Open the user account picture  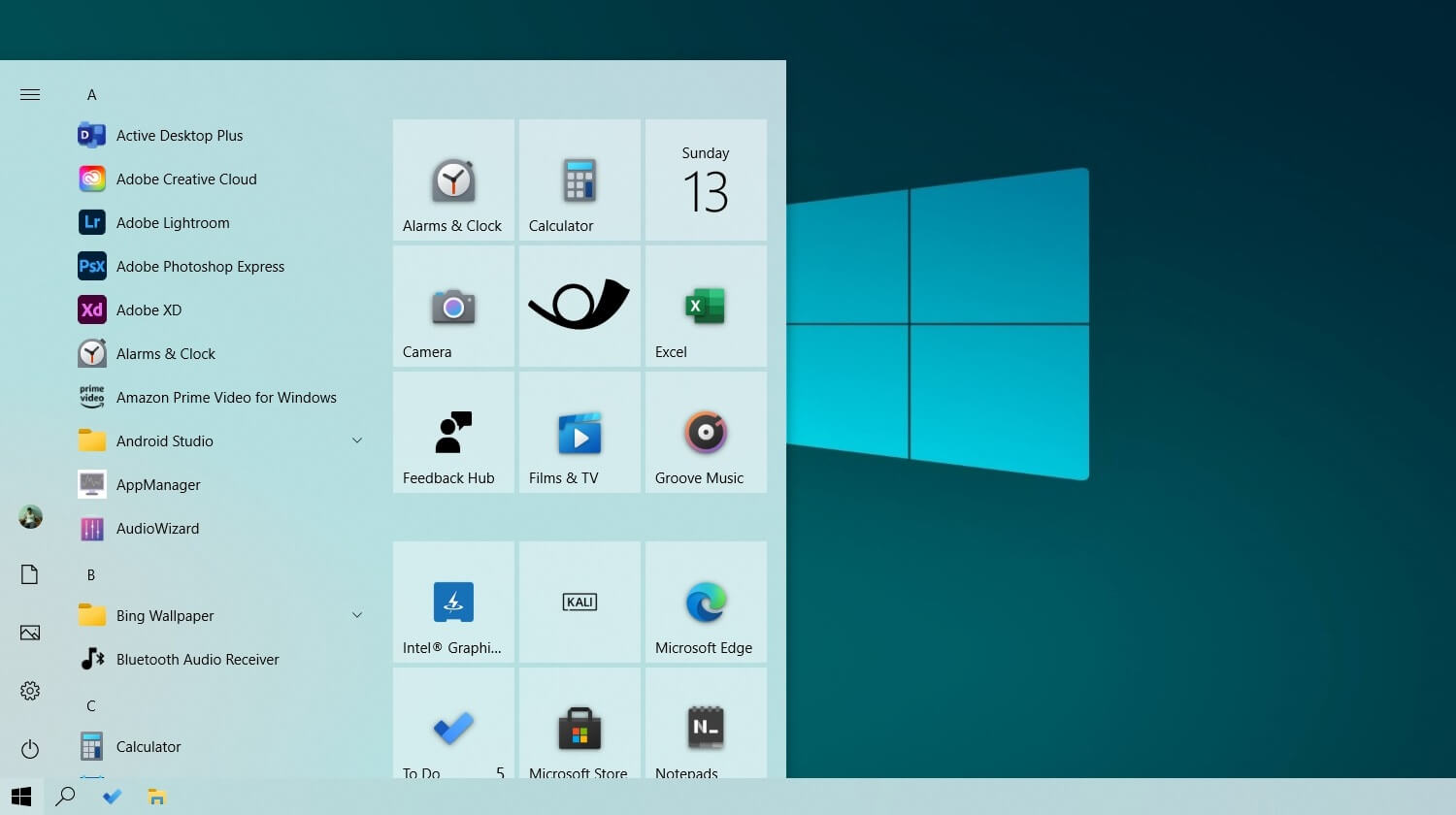click(x=30, y=516)
